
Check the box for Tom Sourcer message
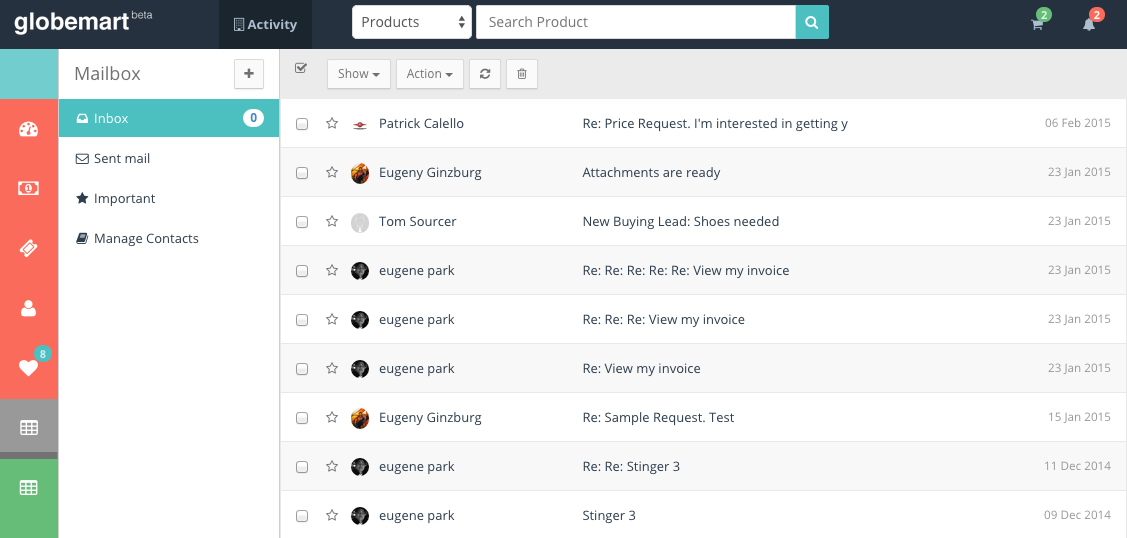302,222
